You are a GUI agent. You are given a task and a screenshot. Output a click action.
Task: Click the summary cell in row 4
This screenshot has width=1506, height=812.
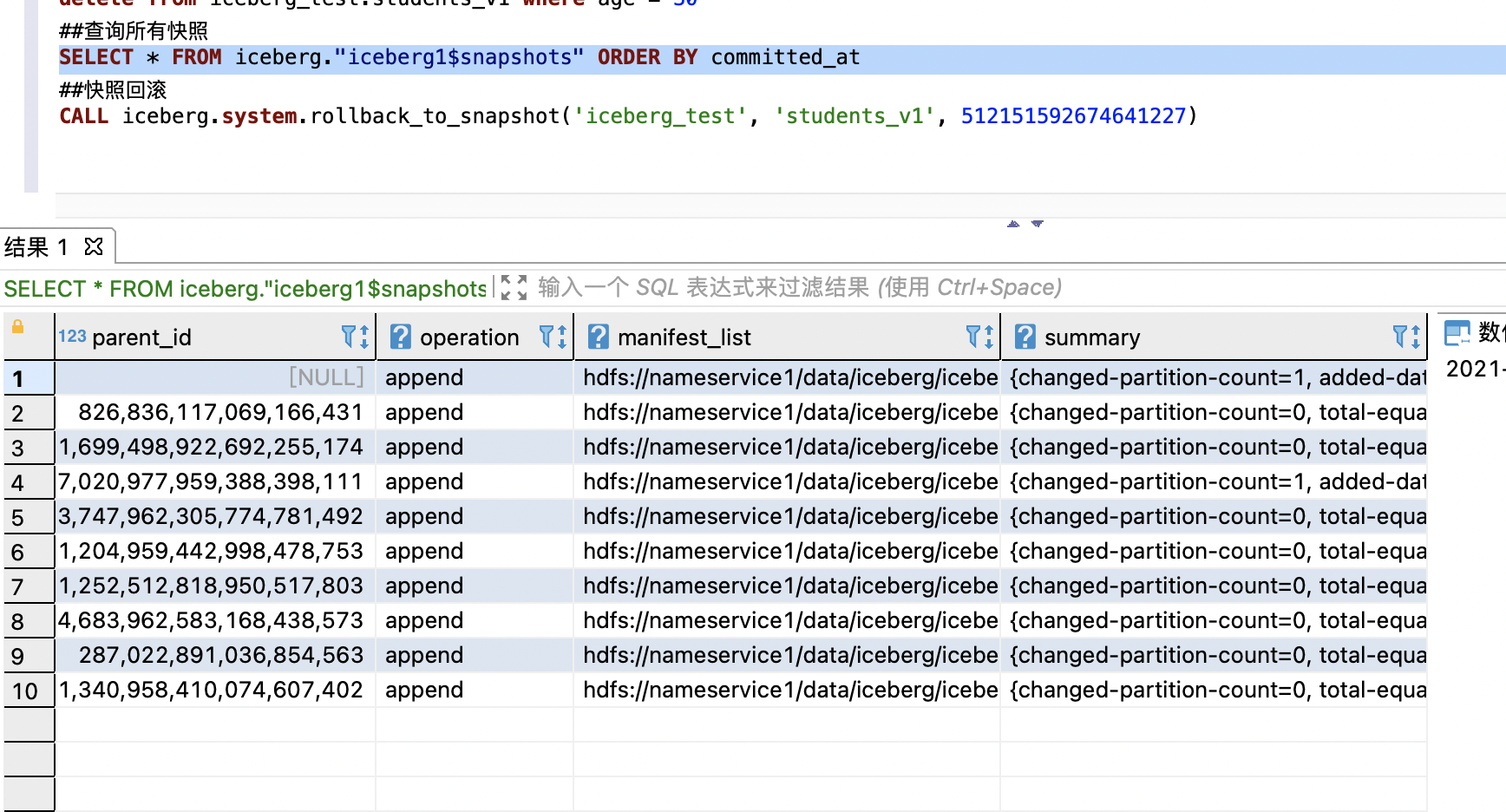[x=1214, y=481]
